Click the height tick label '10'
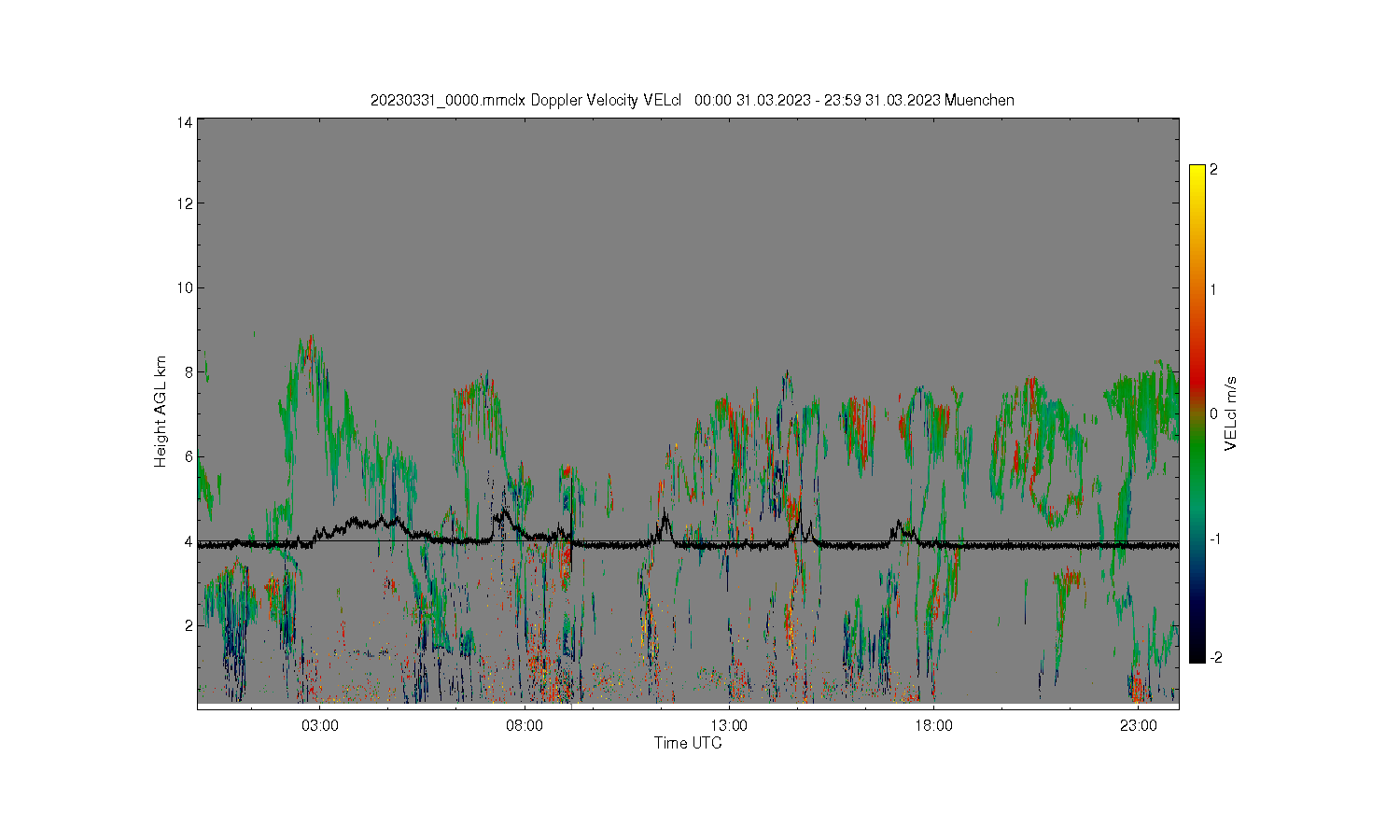Screen dimensions: 1400x840 click(x=185, y=287)
